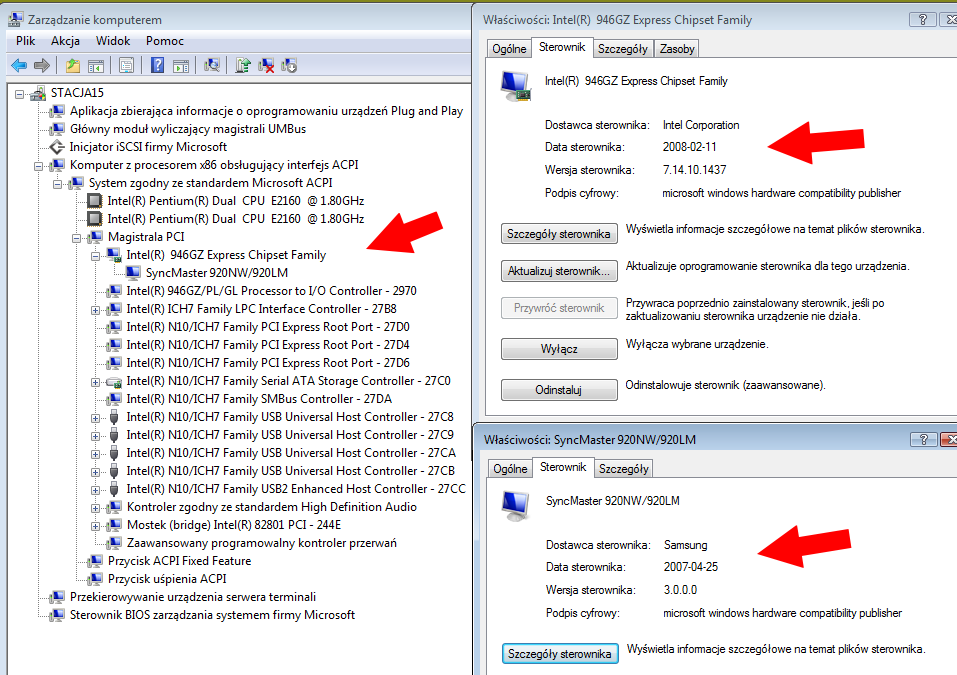Click Przycisk ACPI Fixed Feature icon
This screenshot has width=957, height=675.
[95, 561]
